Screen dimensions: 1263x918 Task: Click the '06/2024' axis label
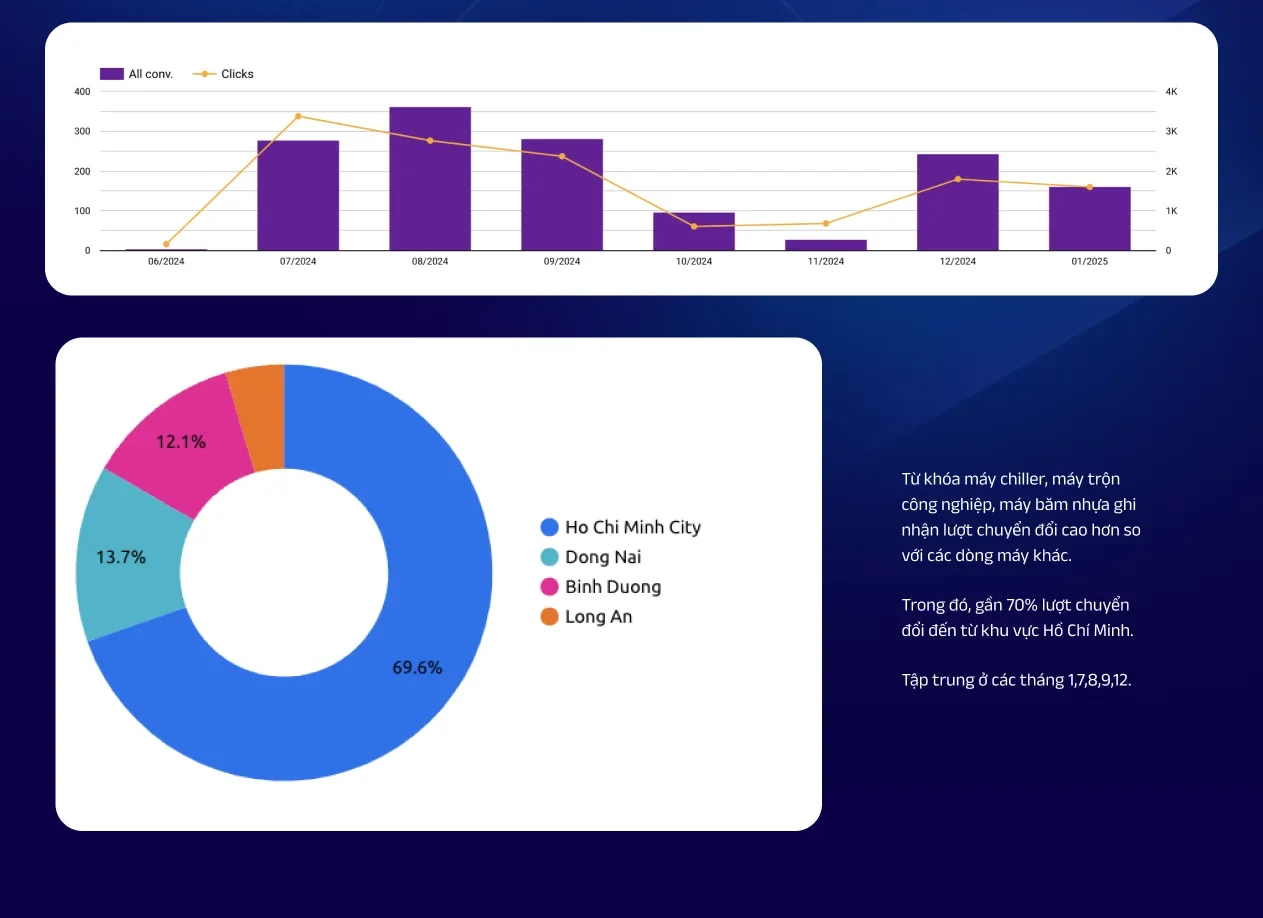click(x=166, y=261)
